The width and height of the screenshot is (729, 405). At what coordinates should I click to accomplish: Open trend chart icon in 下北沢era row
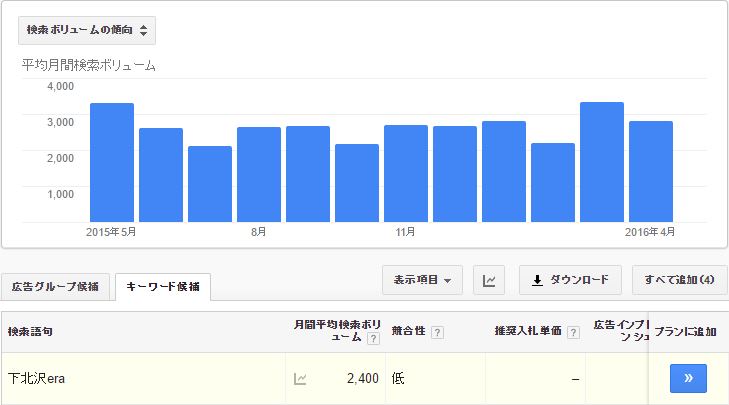point(300,379)
